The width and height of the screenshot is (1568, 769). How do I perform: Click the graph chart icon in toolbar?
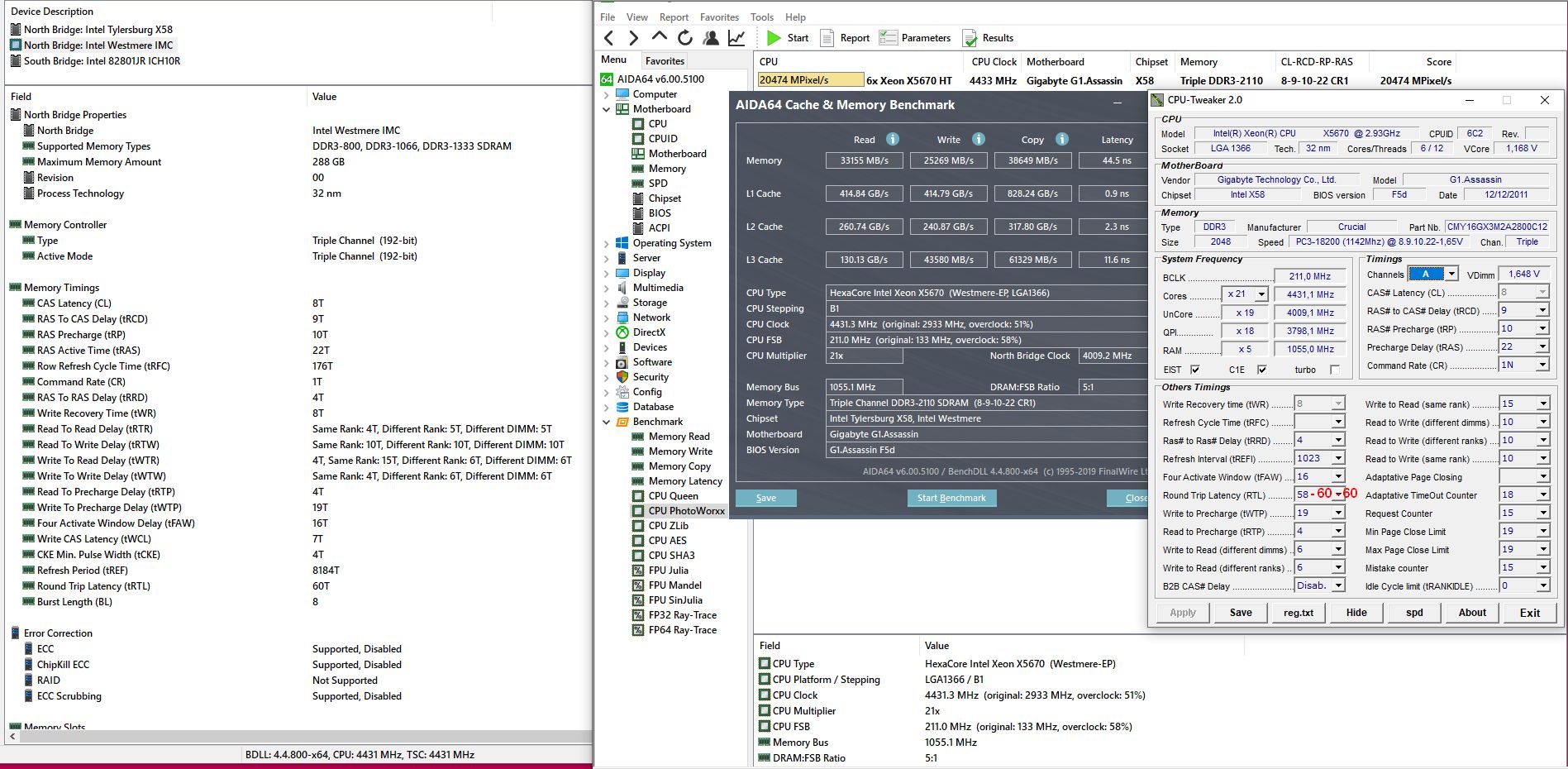[x=736, y=38]
